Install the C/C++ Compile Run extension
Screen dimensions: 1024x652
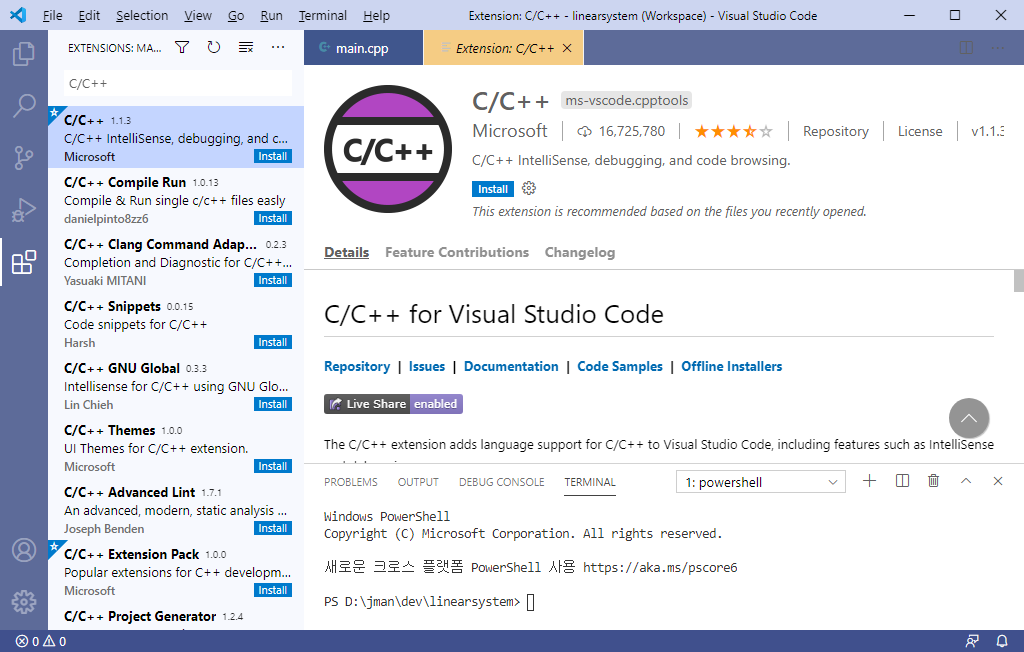click(x=272, y=218)
